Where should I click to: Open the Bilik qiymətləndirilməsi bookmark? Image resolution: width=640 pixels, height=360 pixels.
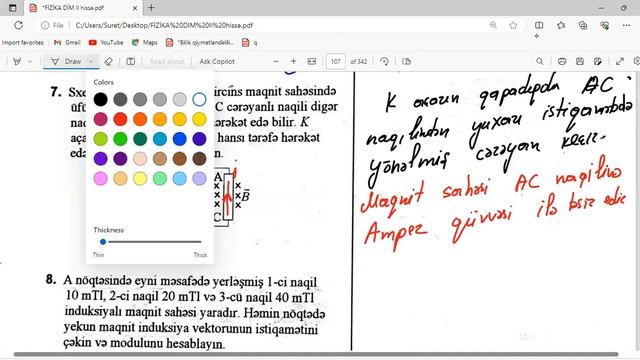point(200,42)
